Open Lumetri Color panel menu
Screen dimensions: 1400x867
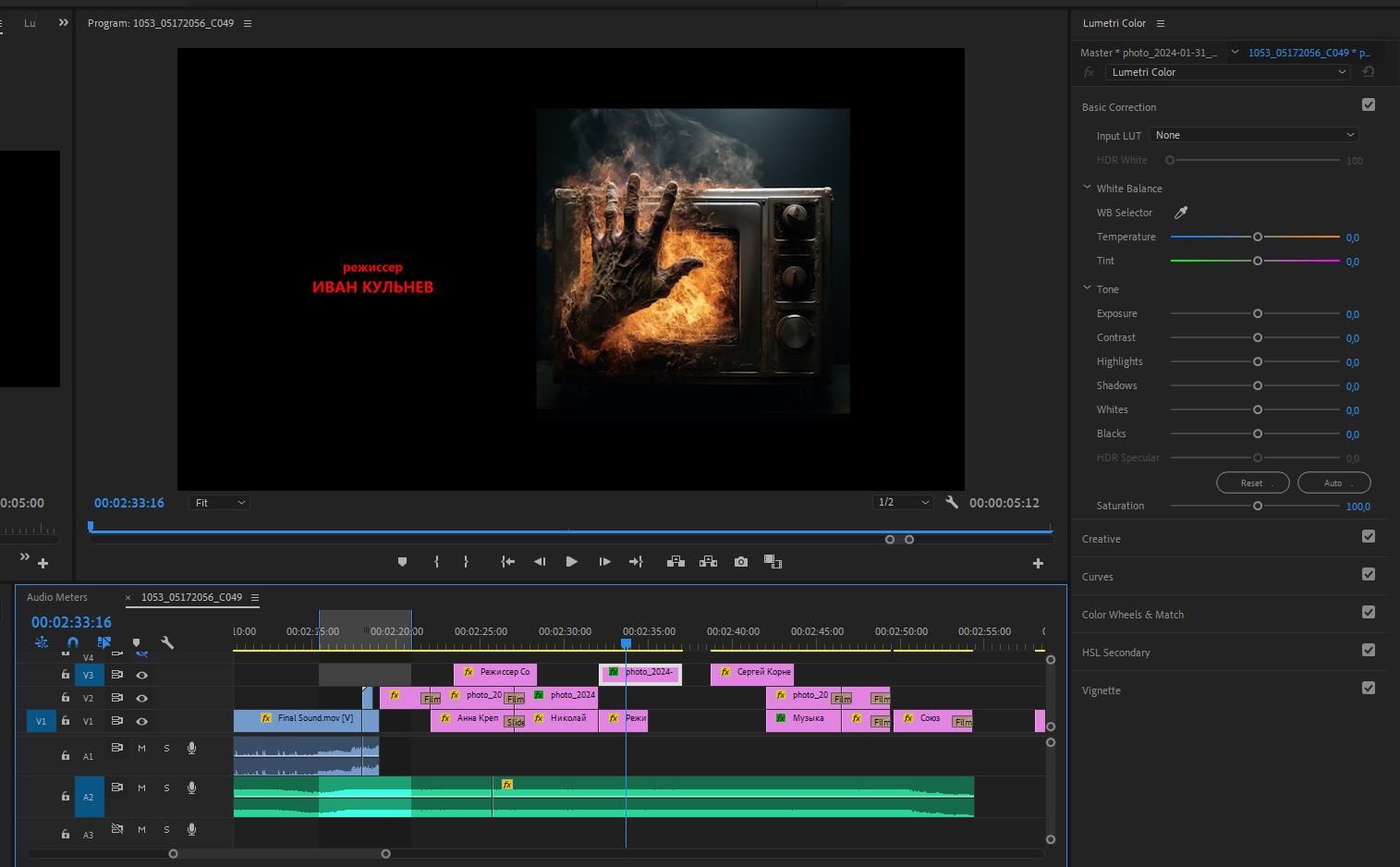[1161, 23]
